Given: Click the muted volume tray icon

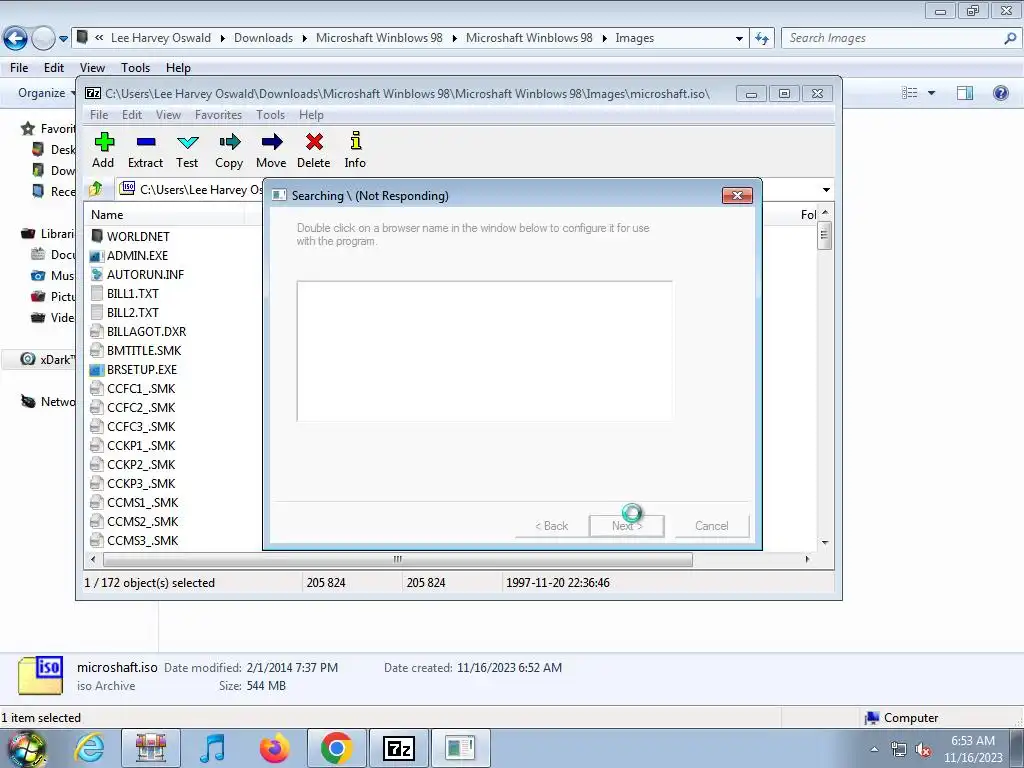Looking at the screenshot, I should 923,750.
